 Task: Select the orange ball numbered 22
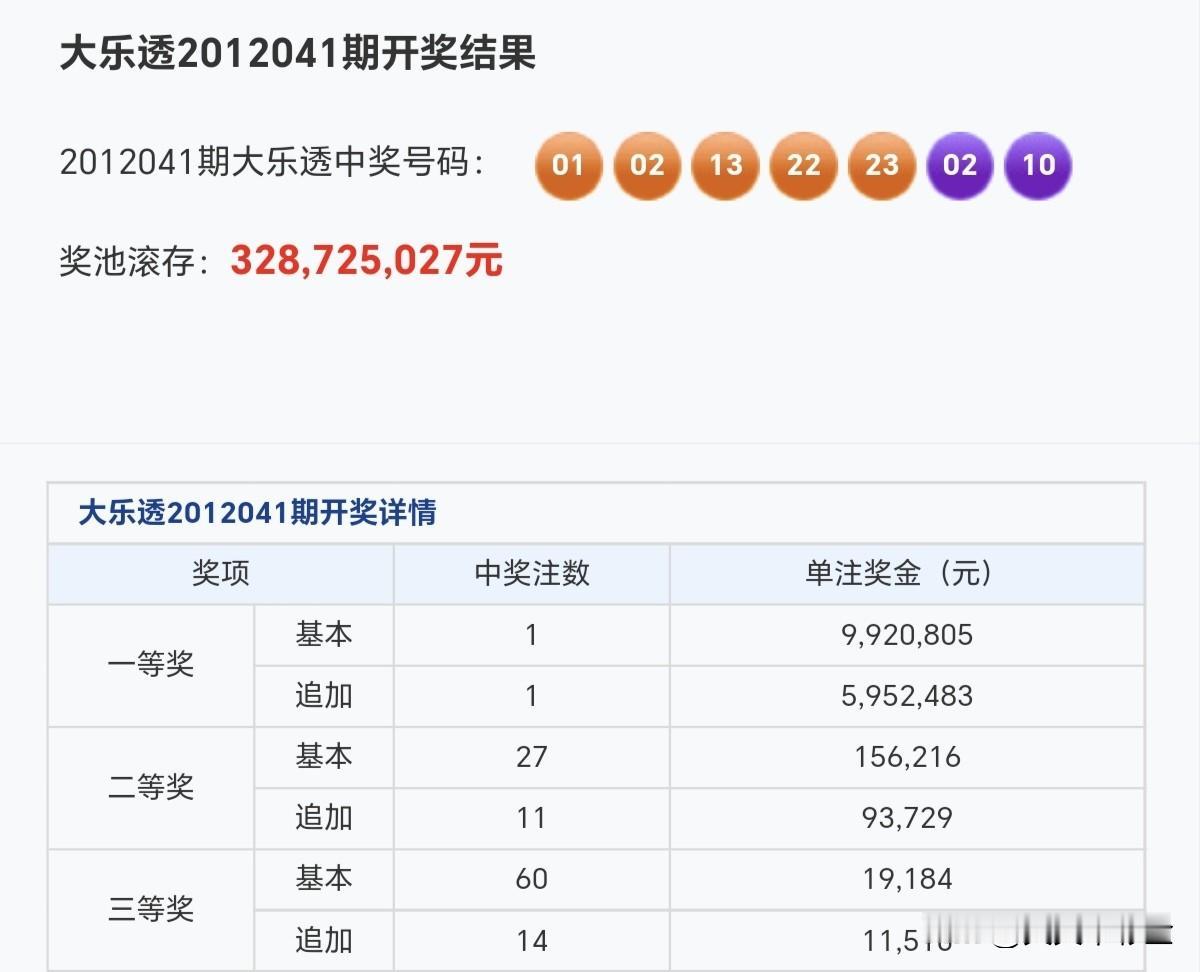803,166
